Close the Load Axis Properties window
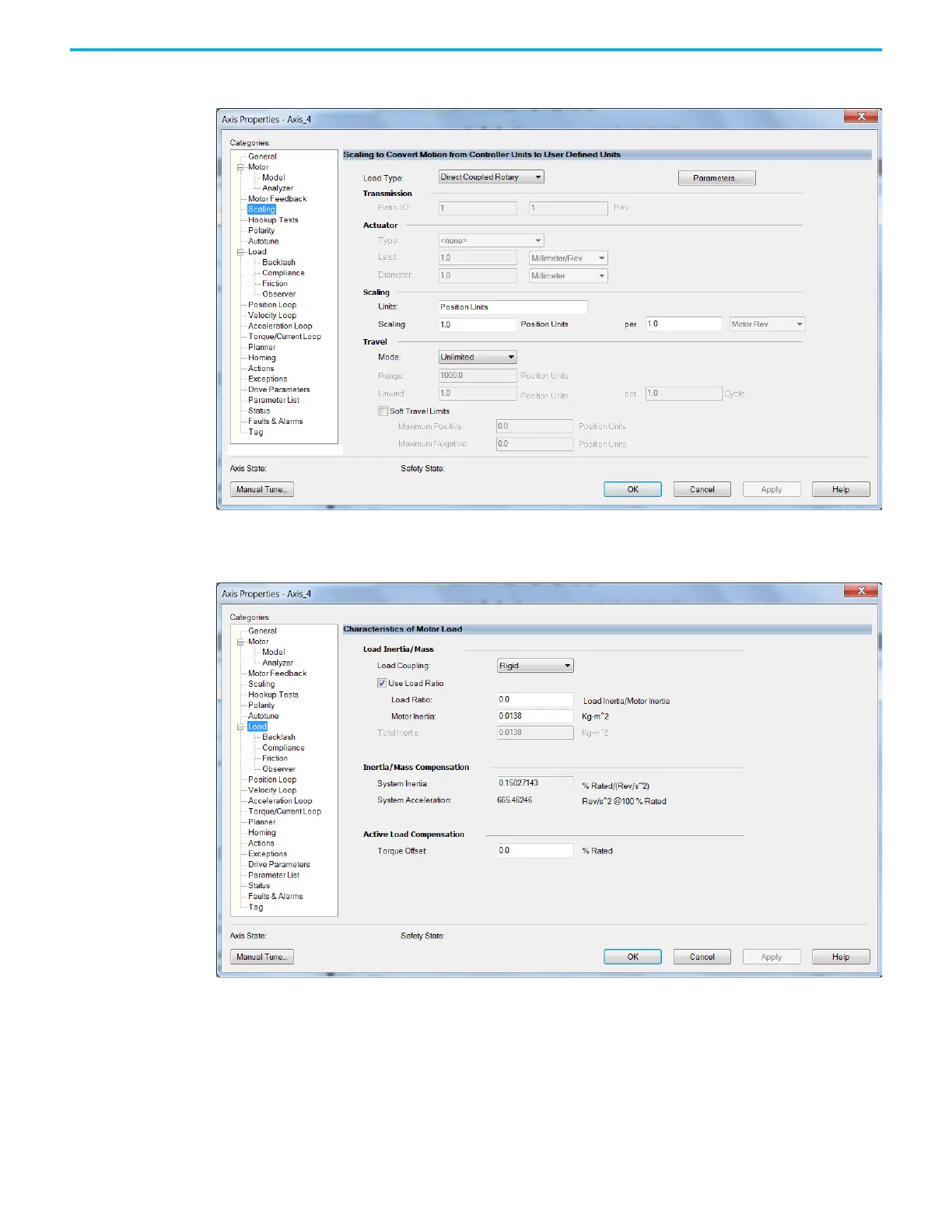The image size is (952, 1232). (x=861, y=590)
